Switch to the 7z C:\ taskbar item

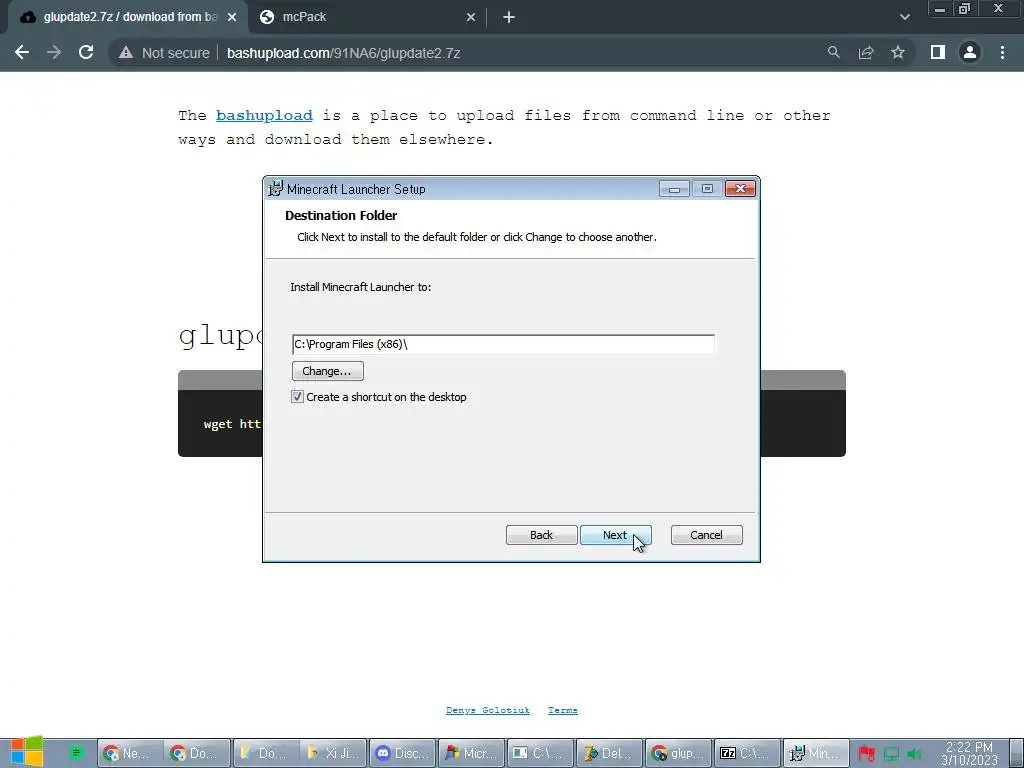tap(747, 753)
